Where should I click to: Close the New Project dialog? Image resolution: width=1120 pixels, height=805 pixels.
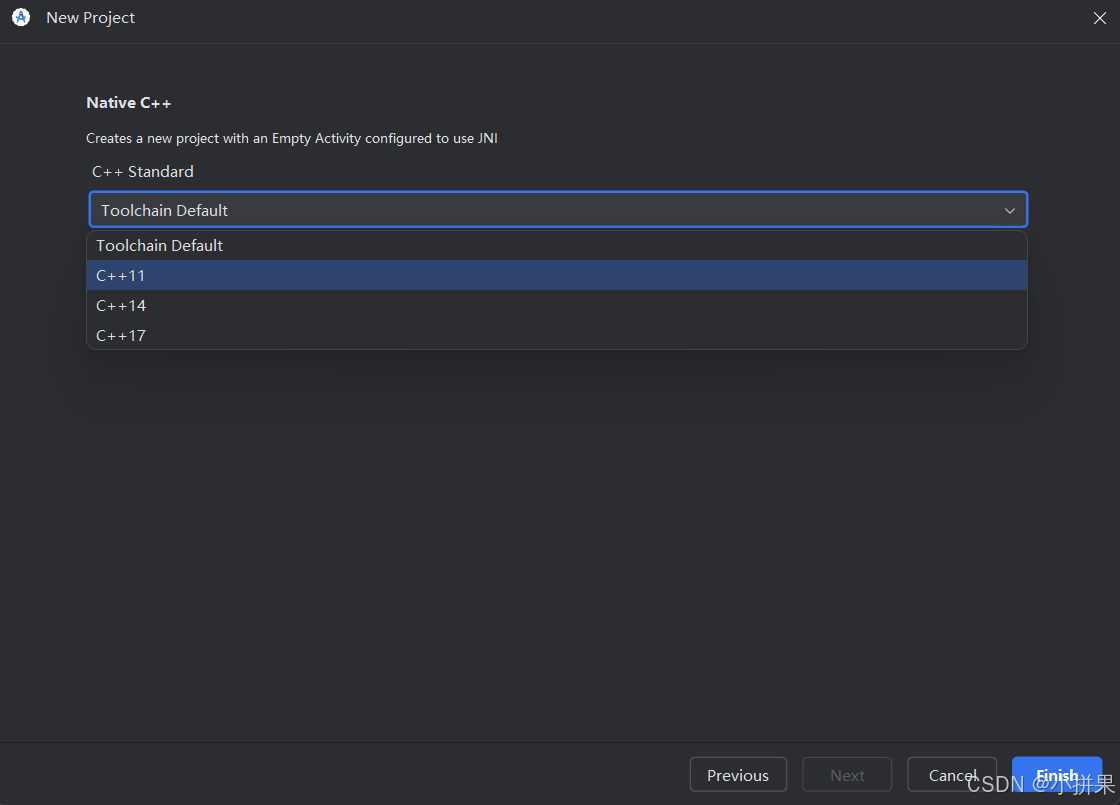(x=1099, y=18)
